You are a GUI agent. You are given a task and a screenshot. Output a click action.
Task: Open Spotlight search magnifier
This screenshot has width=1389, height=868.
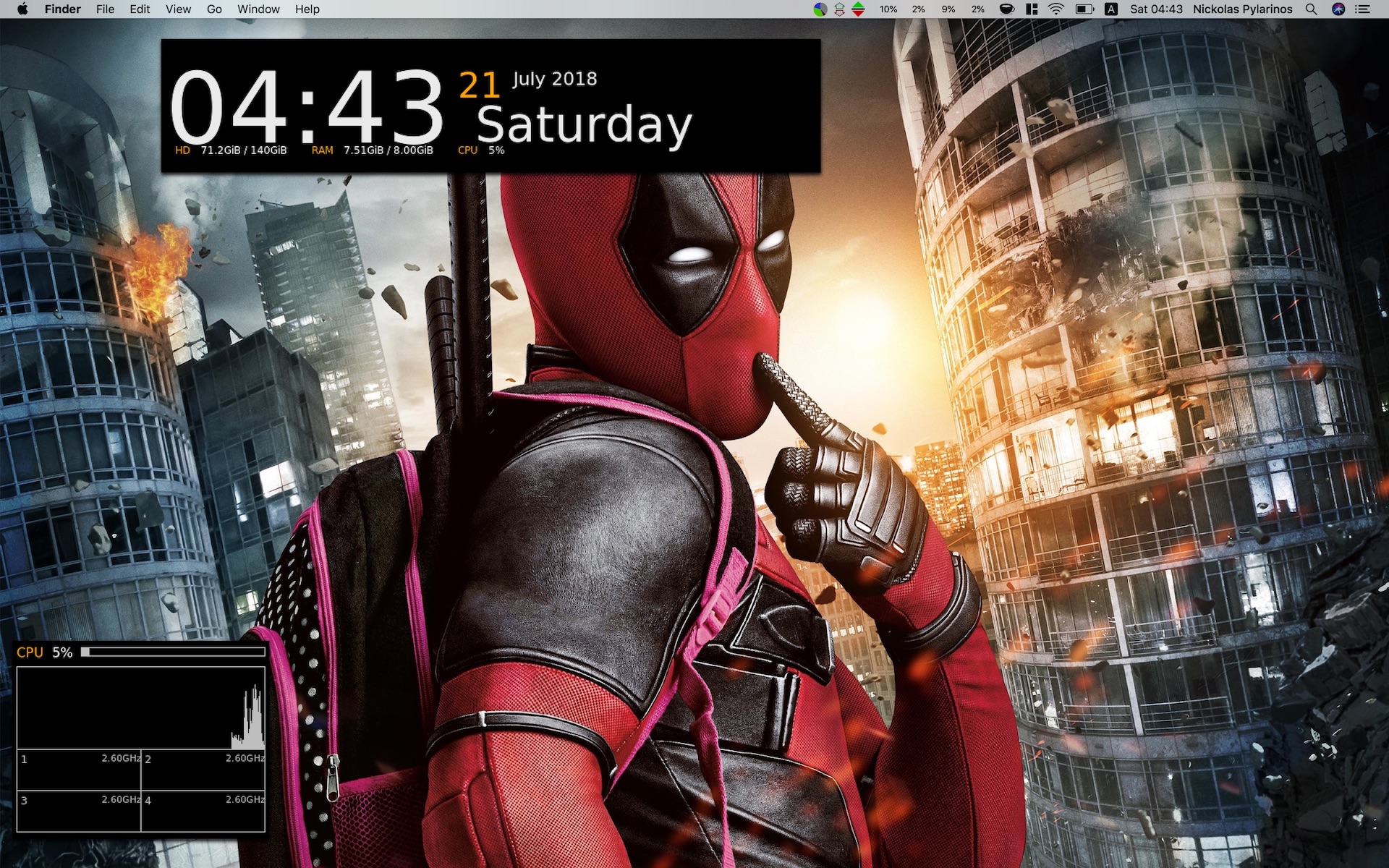pos(1311,9)
